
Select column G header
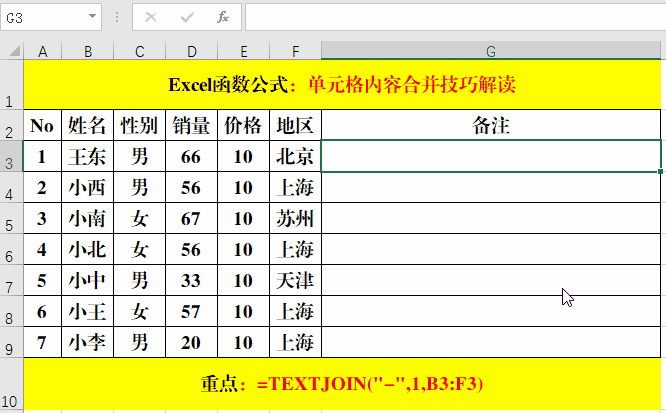coord(491,51)
